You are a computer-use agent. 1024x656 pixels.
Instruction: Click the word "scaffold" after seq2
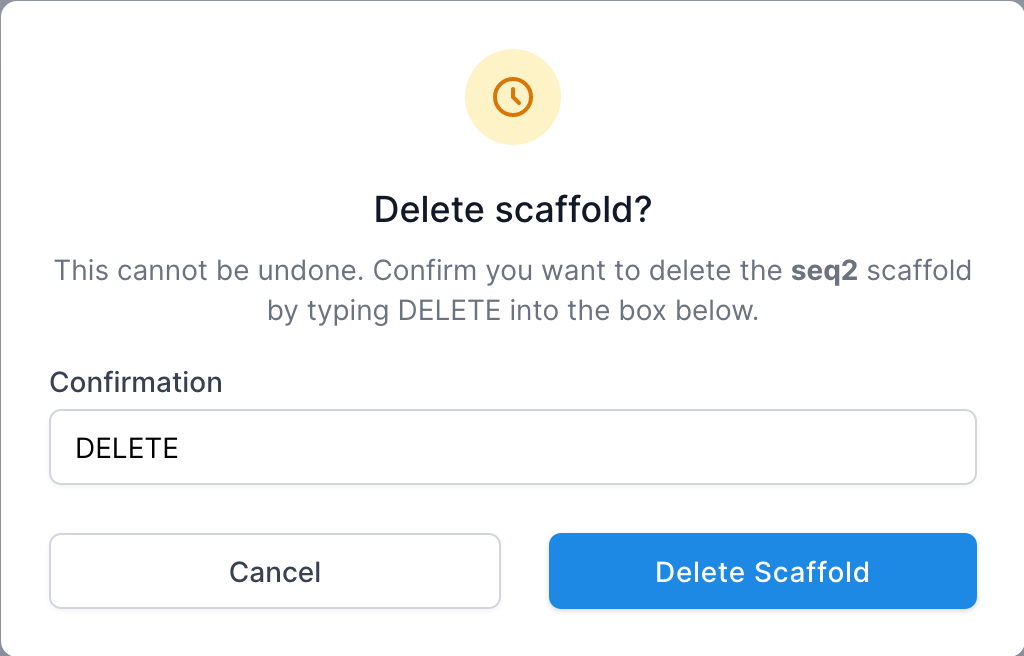920,271
